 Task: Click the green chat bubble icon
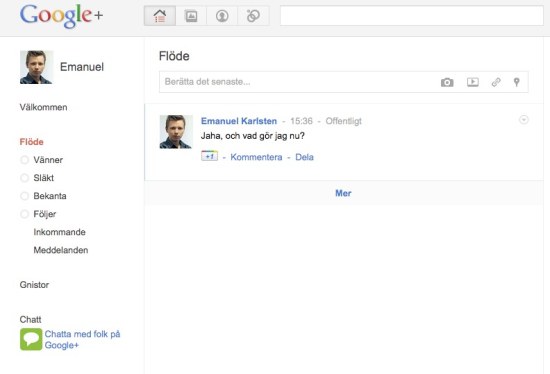pyautogui.click(x=31, y=339)
